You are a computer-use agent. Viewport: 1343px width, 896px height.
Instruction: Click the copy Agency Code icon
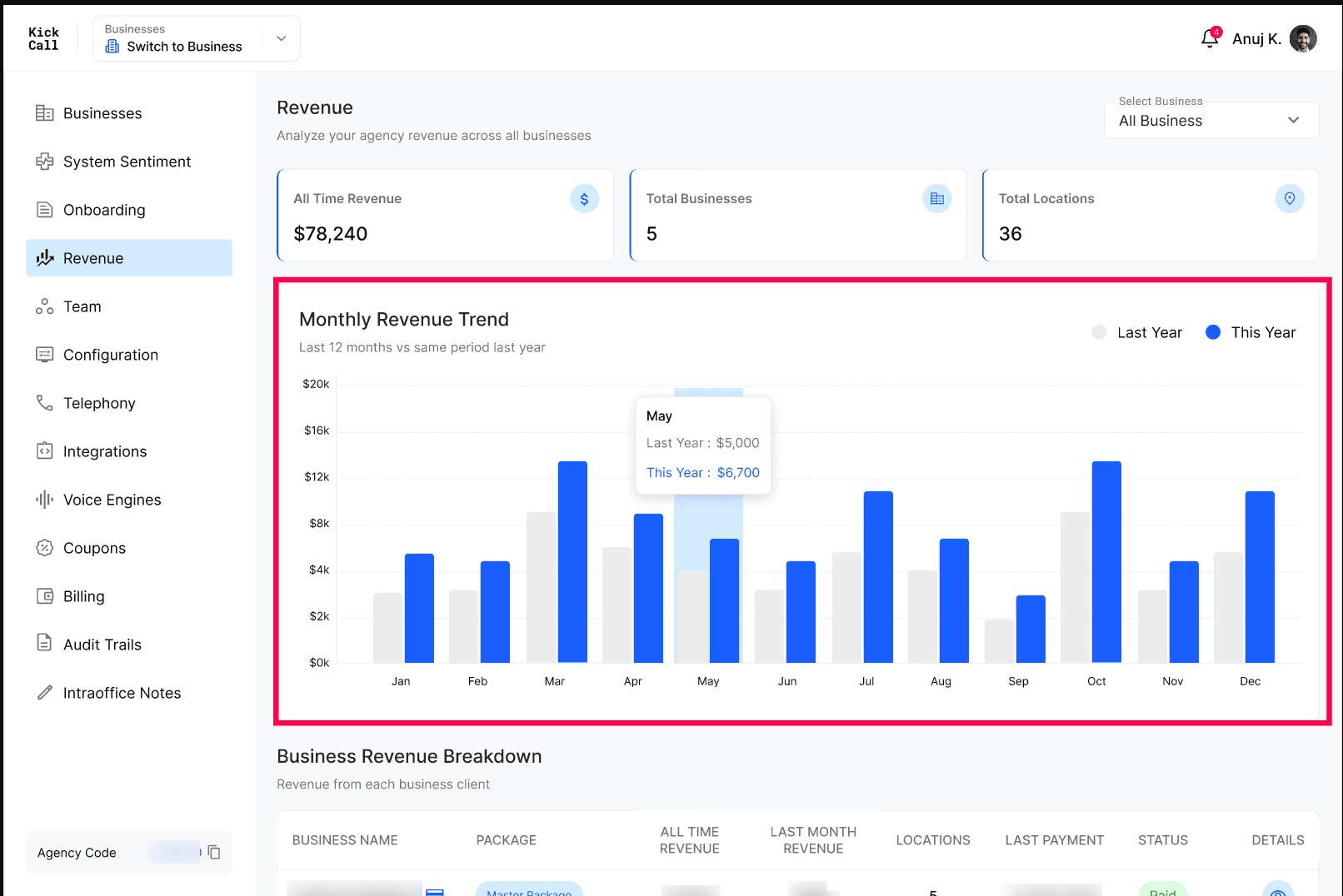click(x=214, y=852)
